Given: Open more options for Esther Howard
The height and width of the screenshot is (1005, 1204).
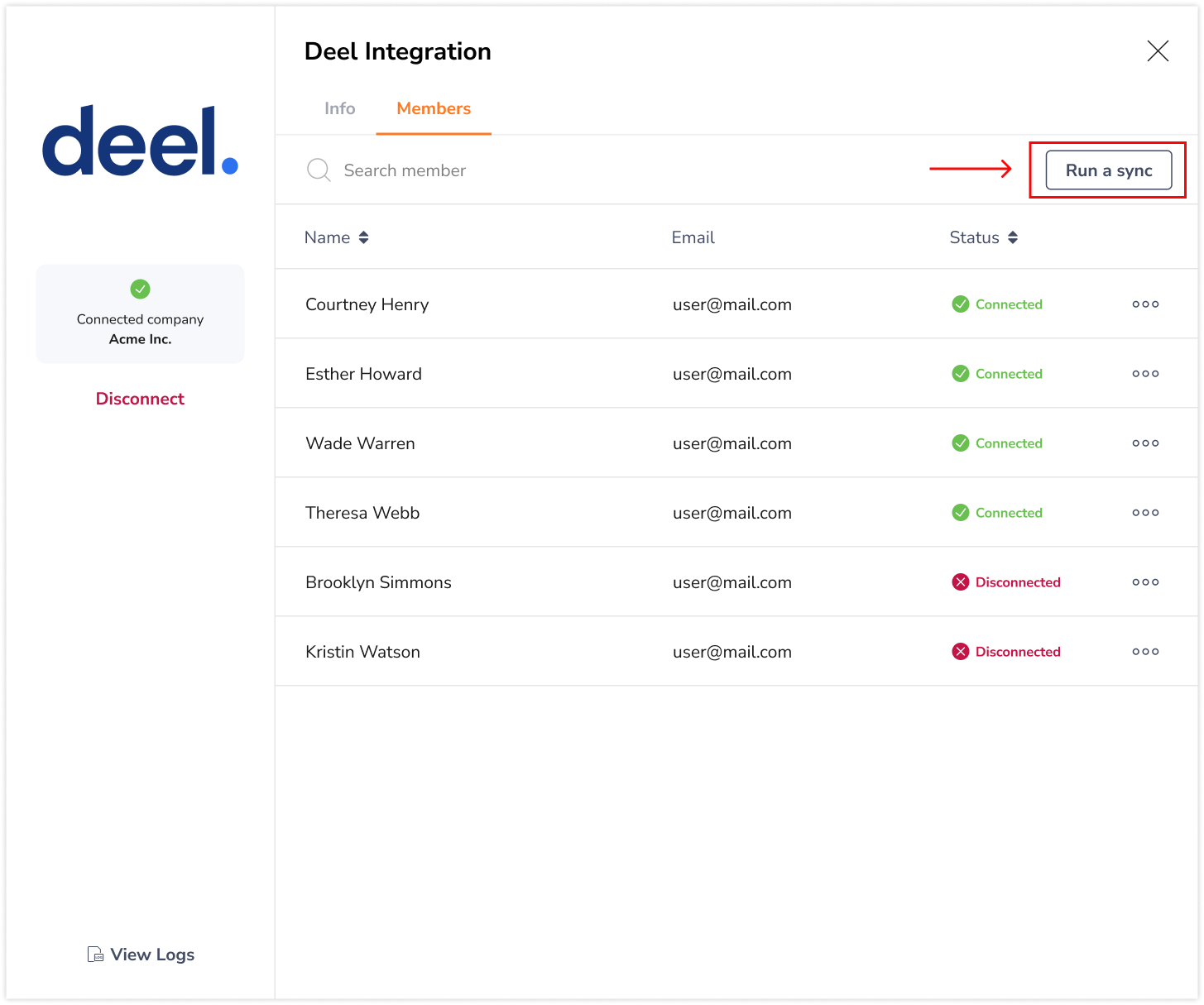Looking at the screenshot, I should click(1145, 373).
